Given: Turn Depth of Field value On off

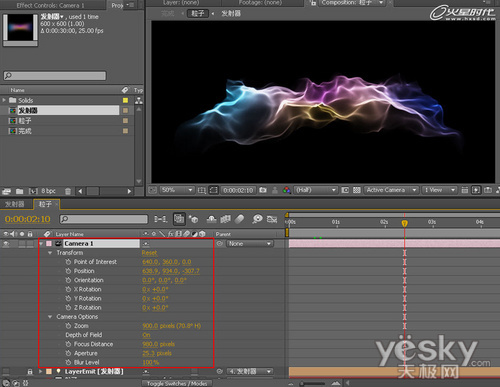Looking at the screenshot, I should pyautogui.click(x=146, y=335).
